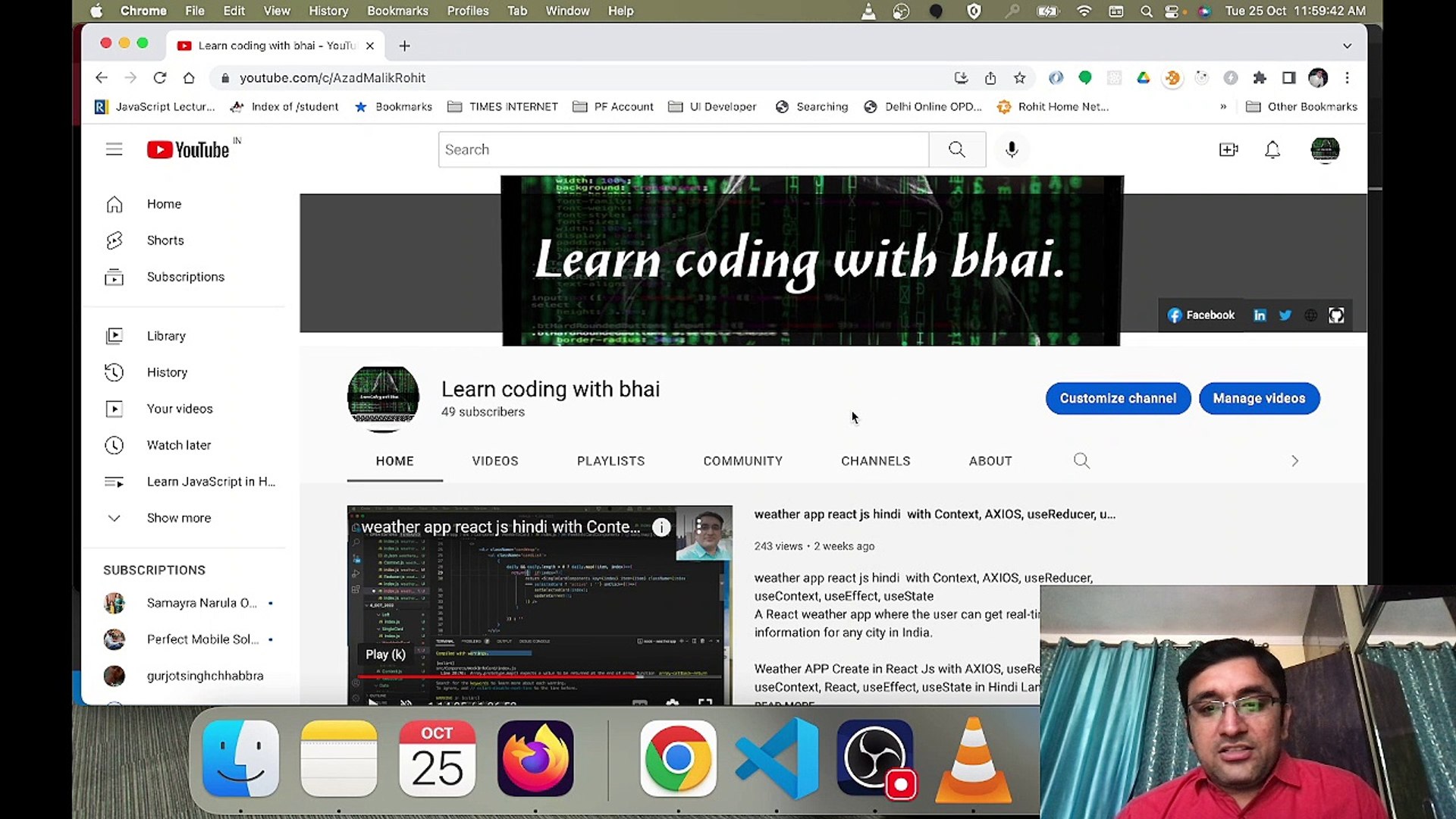1456x819 pixels.
Task: Open Chrome three-dot menu
Action: click(1348, 77)
